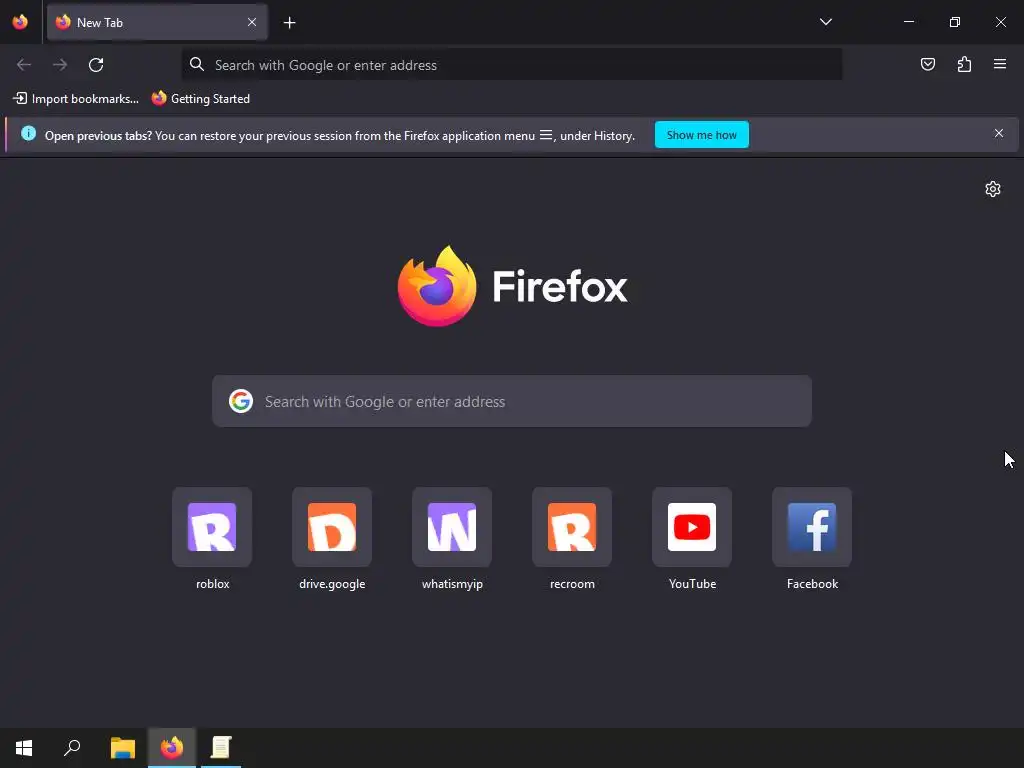1024x768 pixels.
Task: Minimize the Firefox window
Action: (x=908, y=22)
